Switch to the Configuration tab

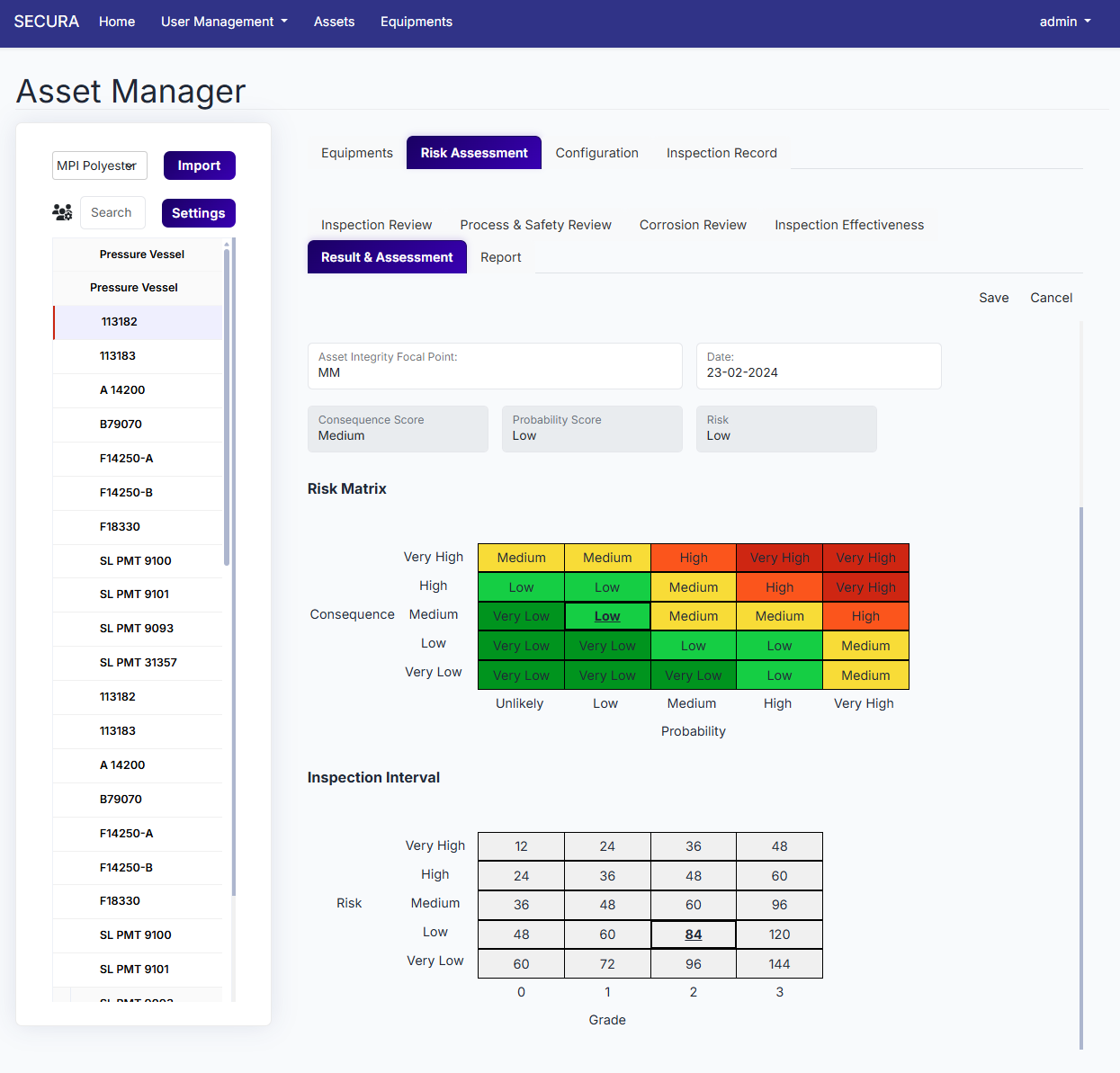click(597, 153)
